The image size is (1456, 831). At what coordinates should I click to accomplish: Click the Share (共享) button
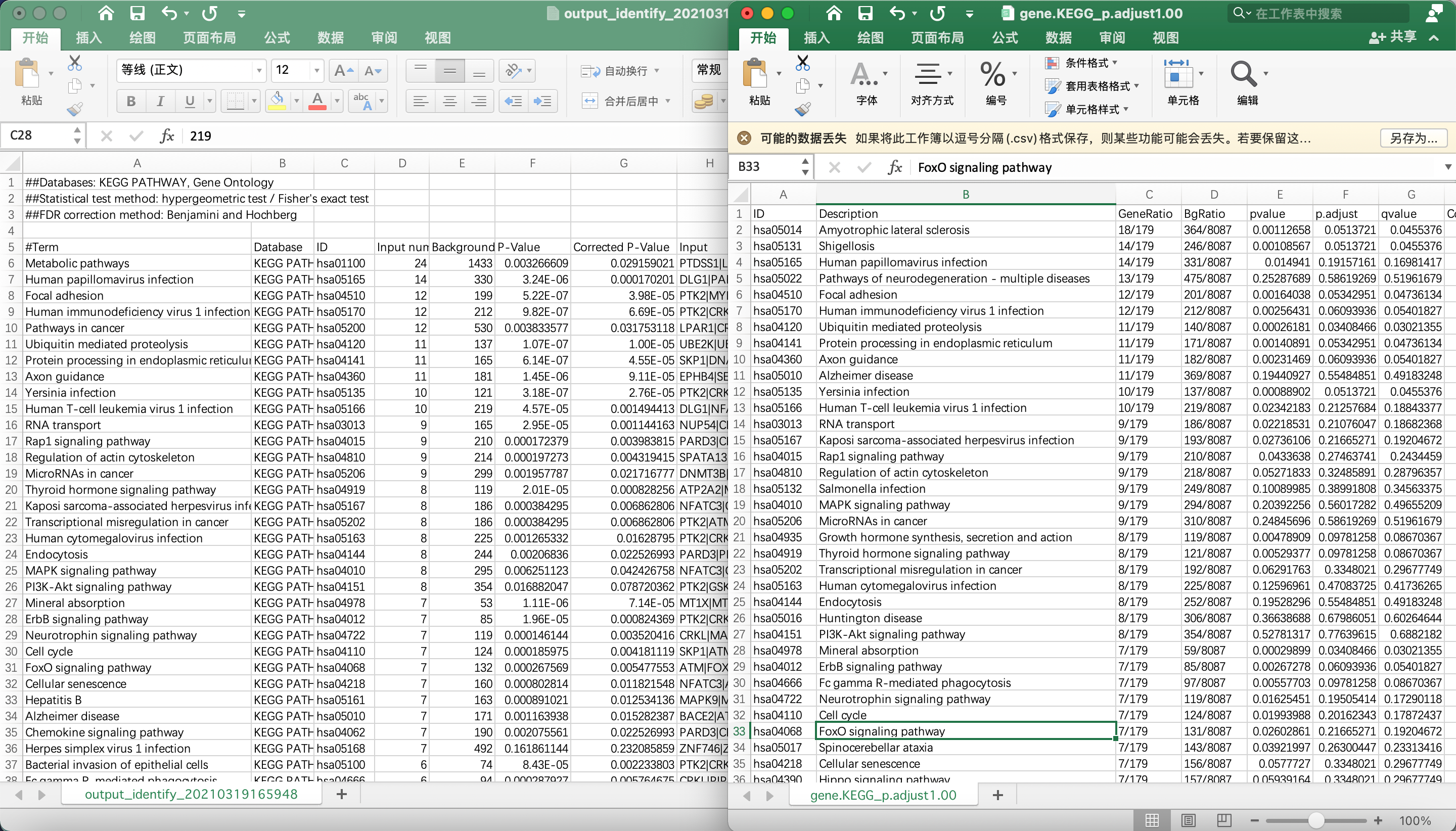[1393, 37]
